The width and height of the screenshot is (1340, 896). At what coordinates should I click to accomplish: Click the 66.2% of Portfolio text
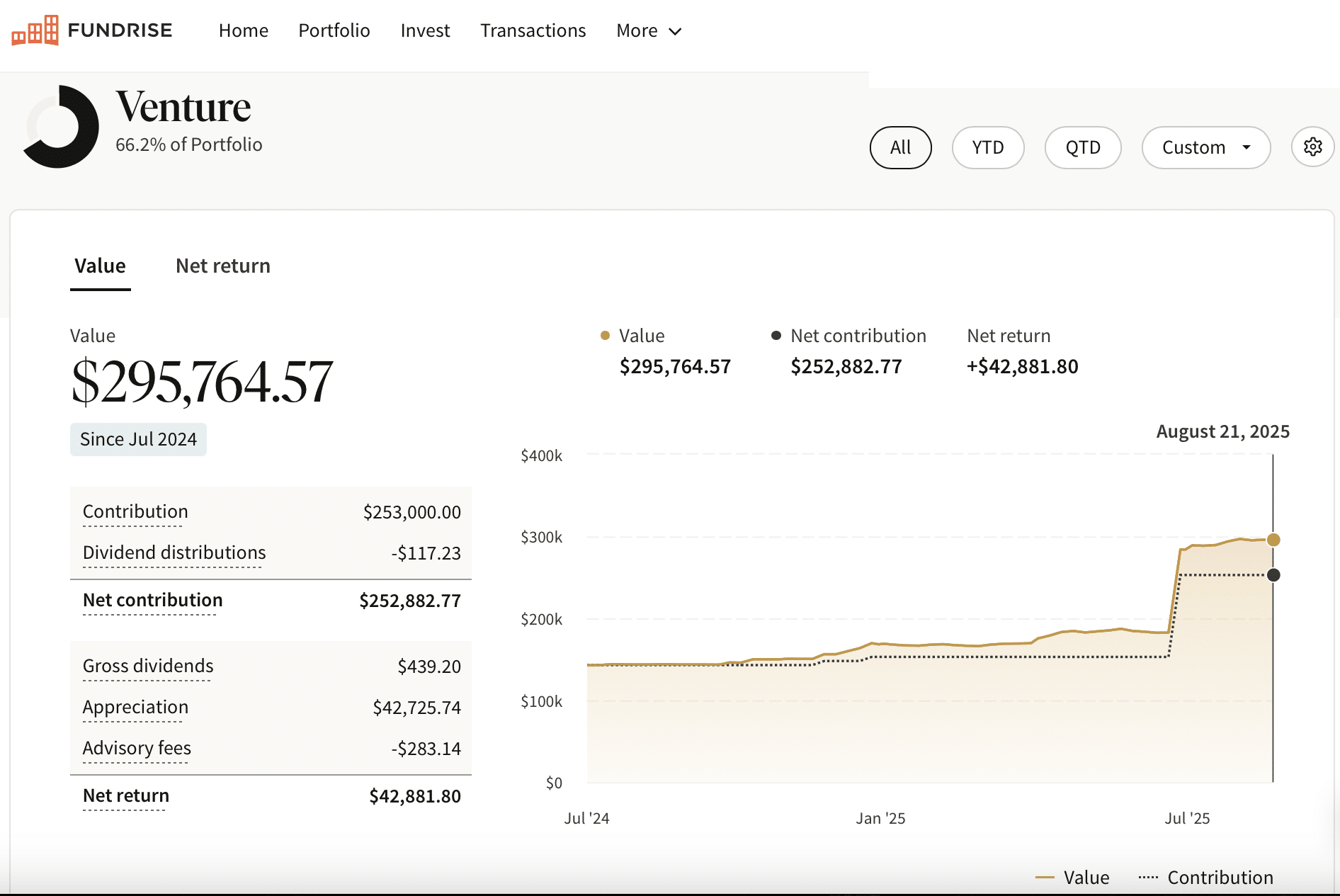[188, 144]
